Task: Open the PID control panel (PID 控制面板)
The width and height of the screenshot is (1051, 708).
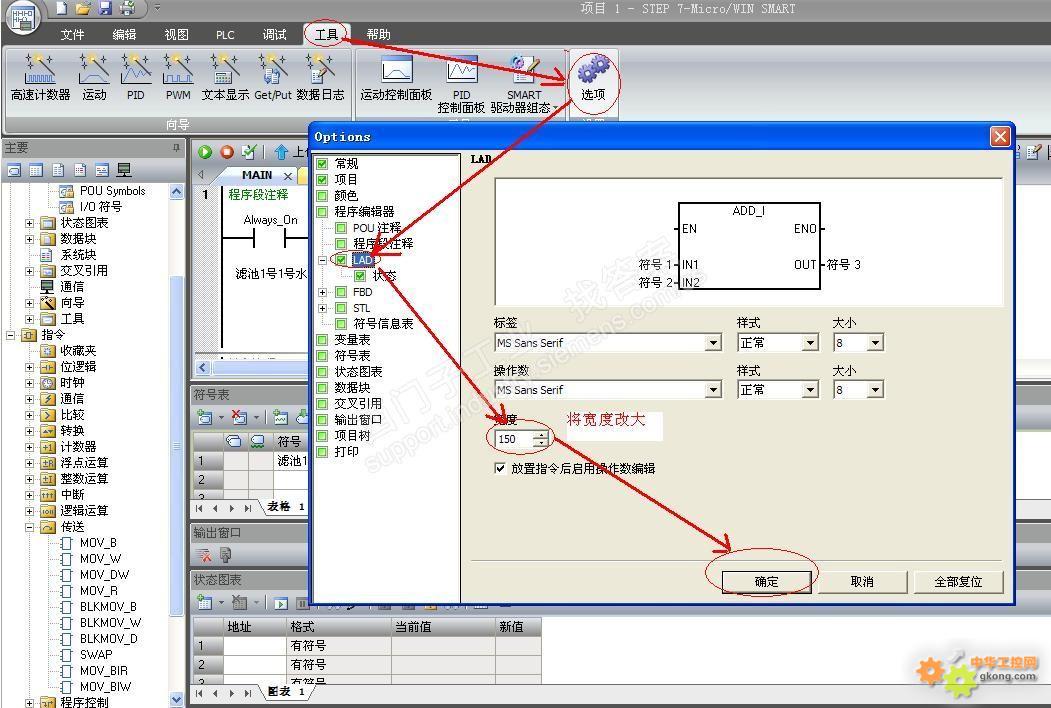Action: pyautogui.click(x=461, y=84)
